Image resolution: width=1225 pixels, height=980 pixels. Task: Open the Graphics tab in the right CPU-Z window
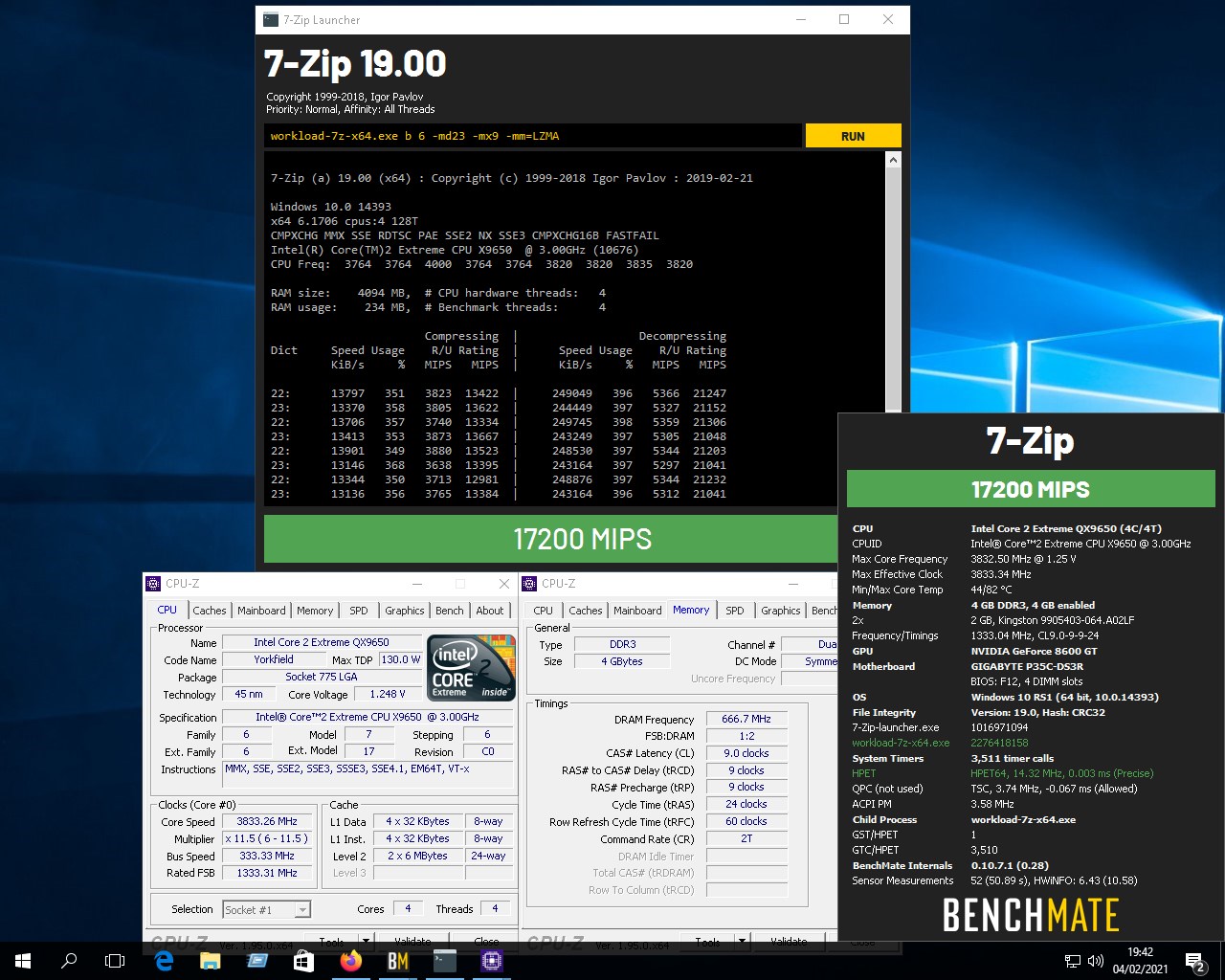click(x=781, y=611)
